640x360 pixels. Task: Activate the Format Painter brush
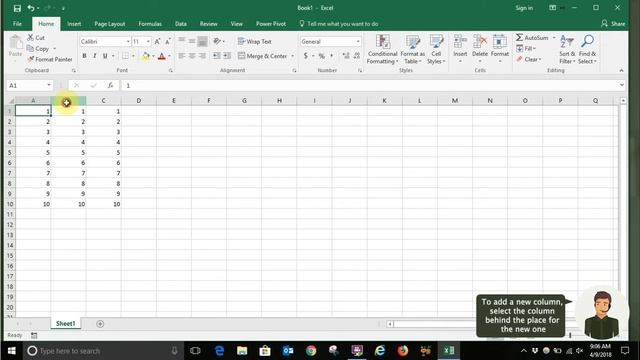point(31,59)
